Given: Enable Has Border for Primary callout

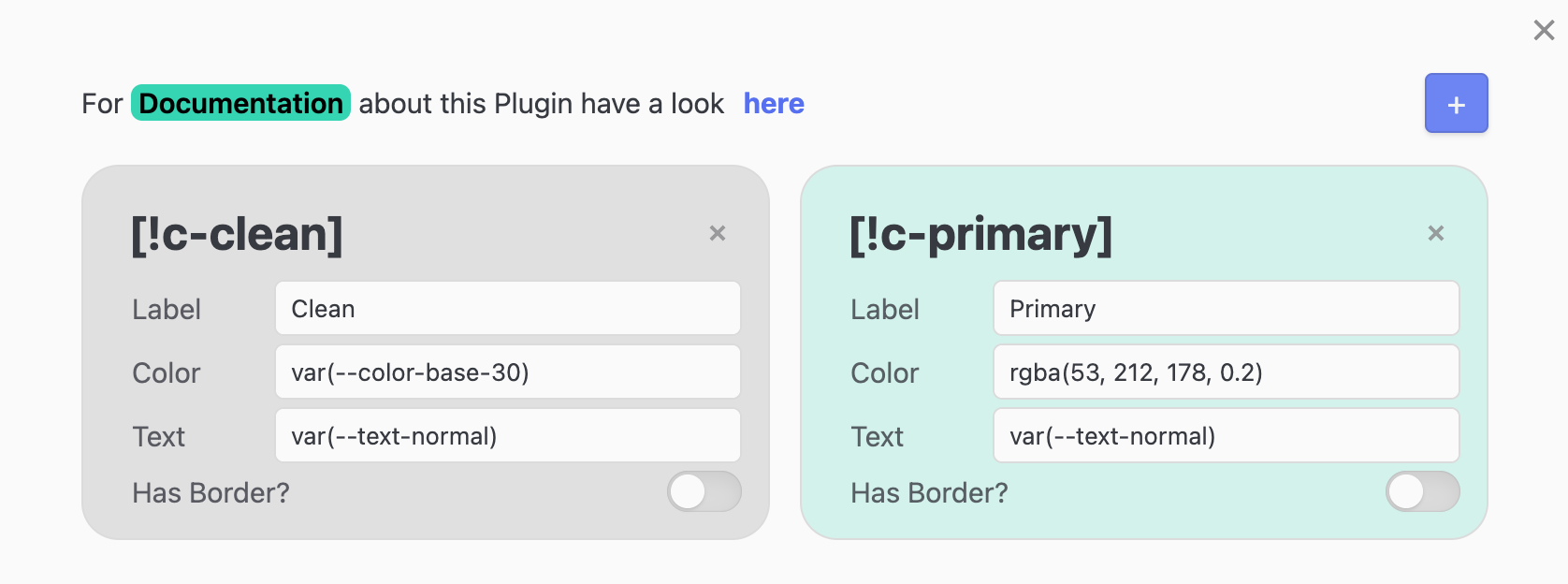Looking at the screenshot, I should pos(1422,492).
